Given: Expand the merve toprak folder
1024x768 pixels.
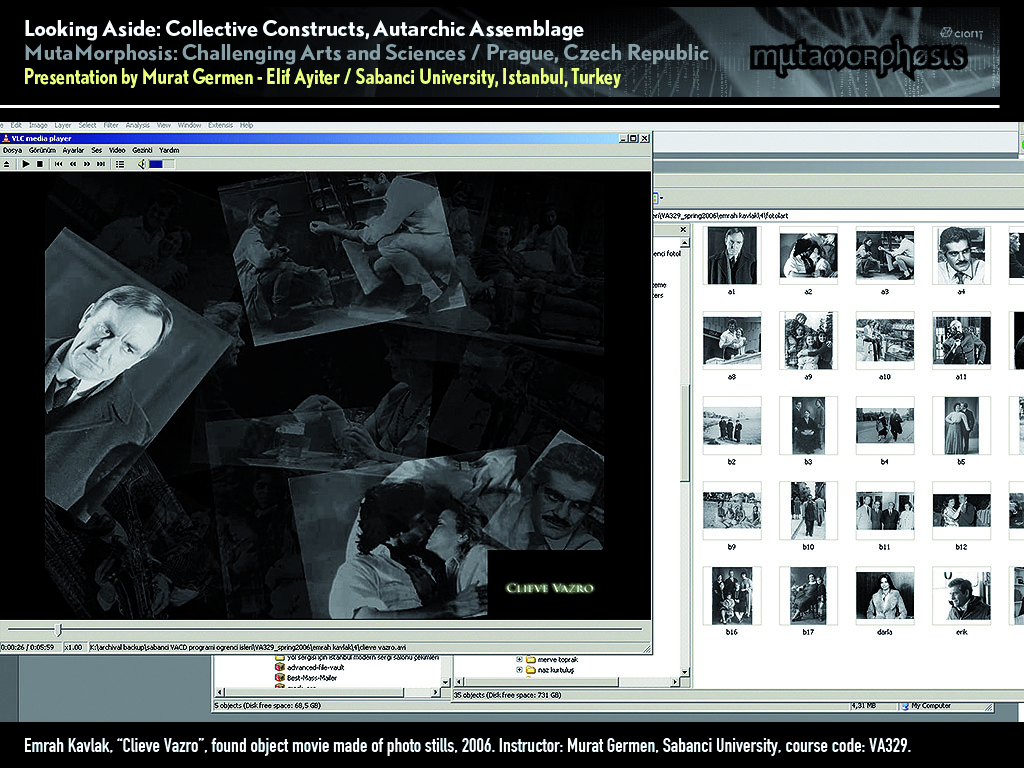Looking at the screenshot, I should [519, 659].
